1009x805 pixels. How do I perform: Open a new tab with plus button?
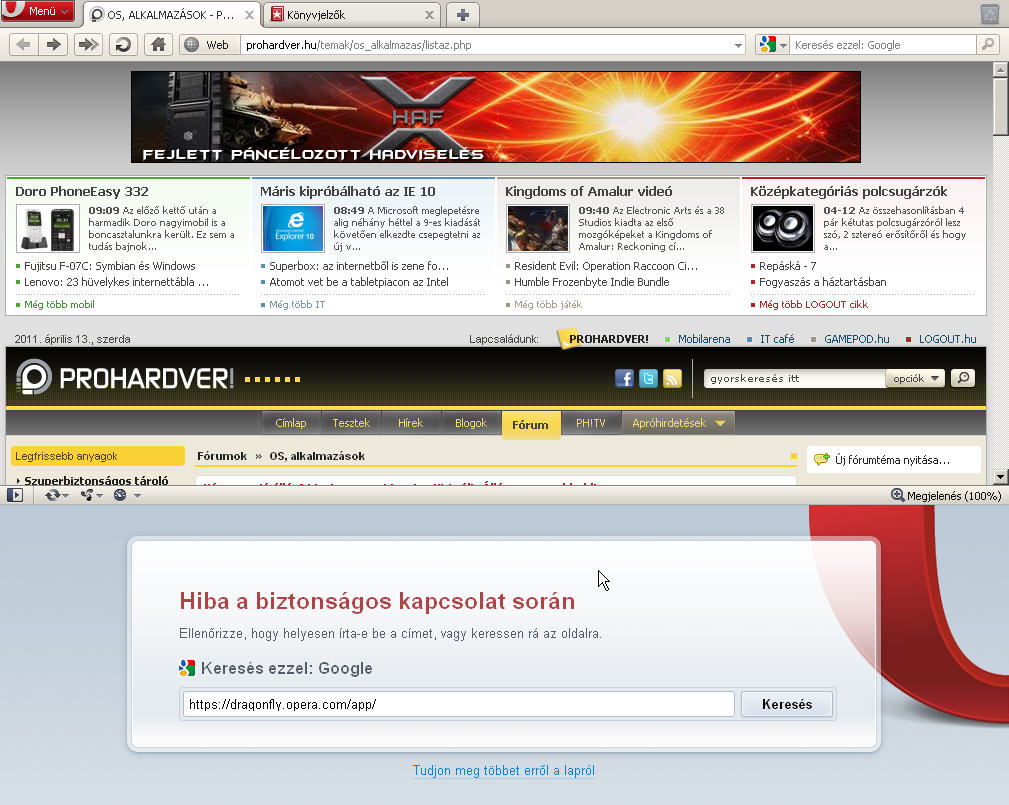pos(462,15)
